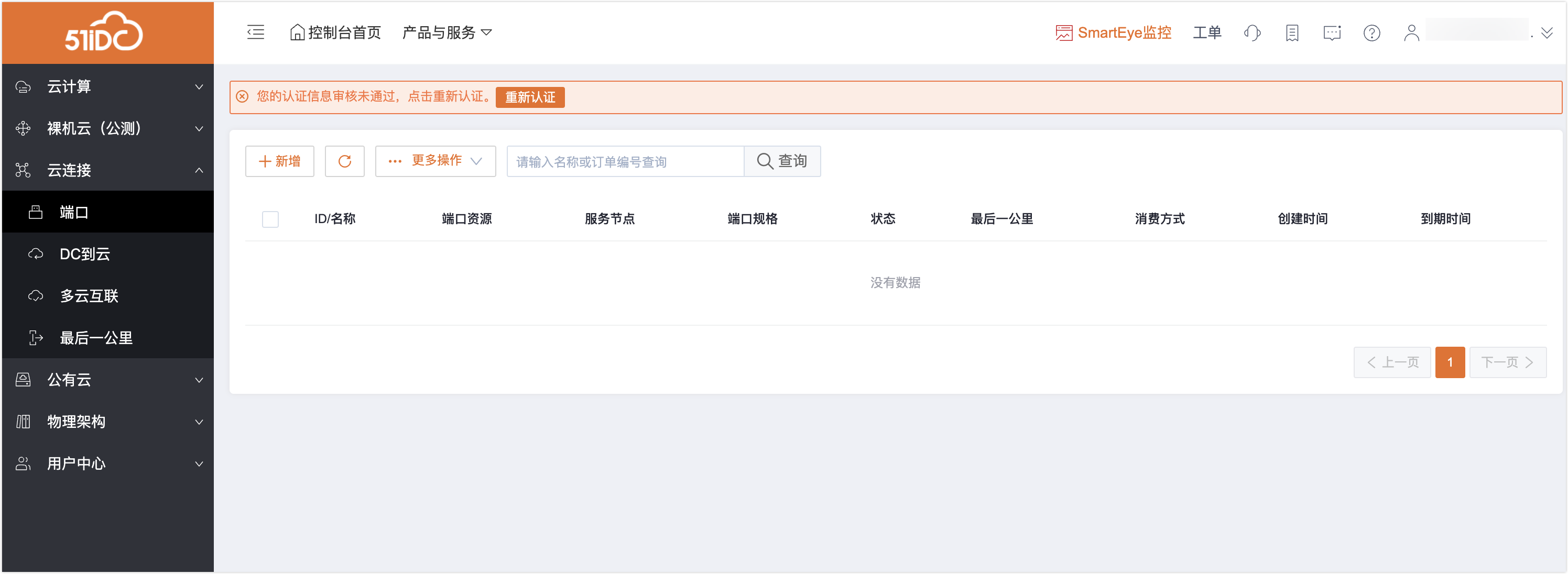Click the user profile avatar icon

coord(1411,33)
